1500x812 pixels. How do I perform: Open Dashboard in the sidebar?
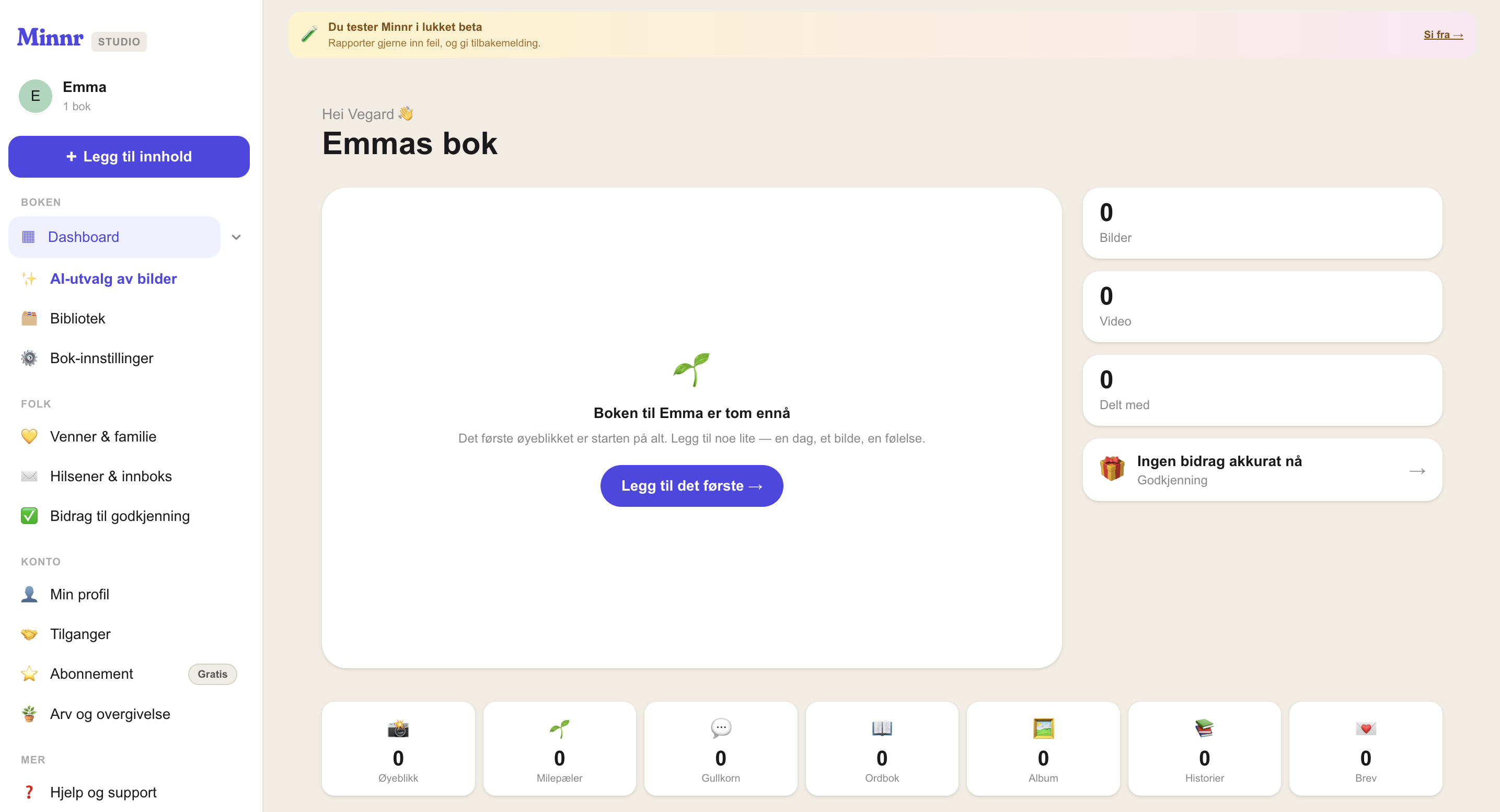(x=114, y=237)
